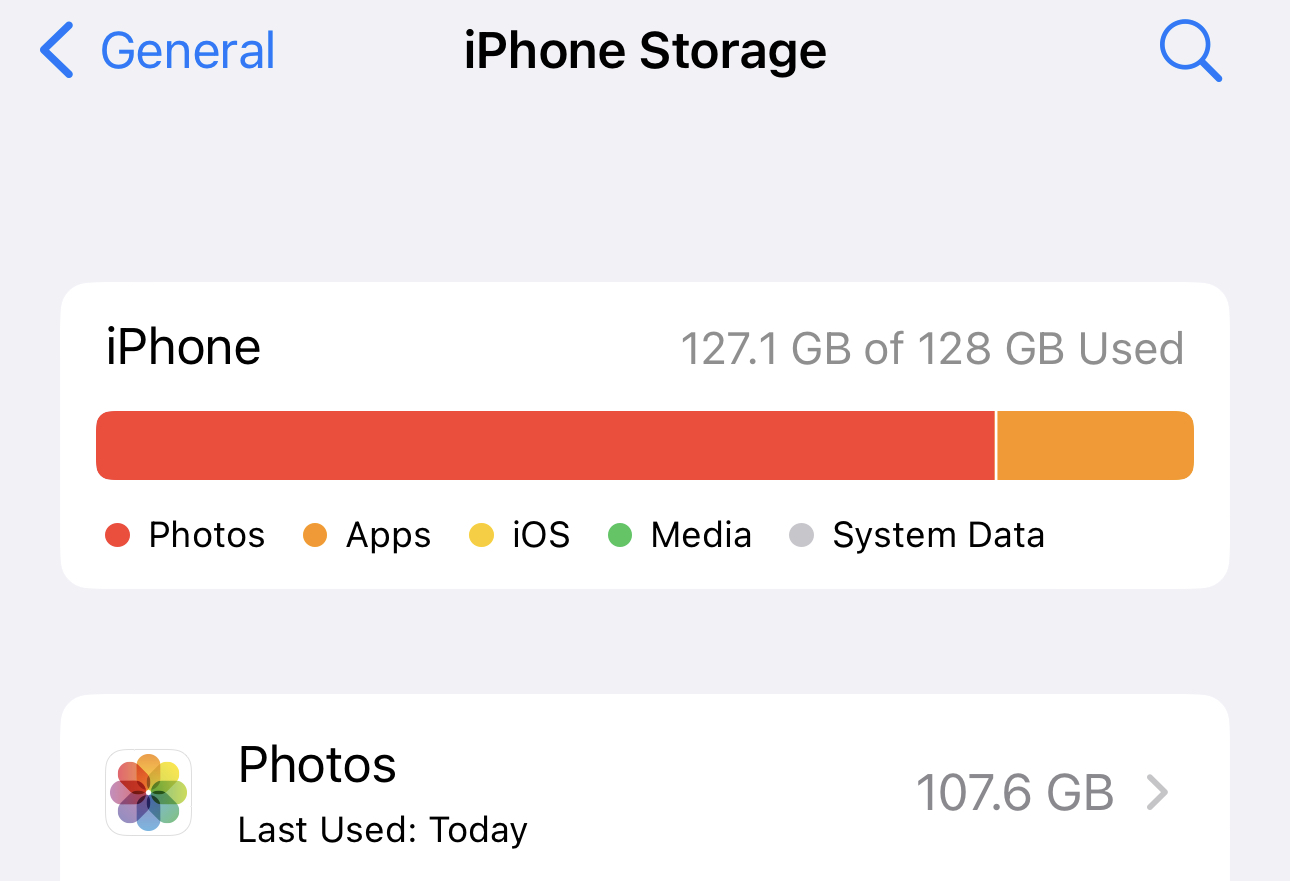Select the red Photos storage bar segment
Image resolution: width=1290 pixels, height=881 pixels.
tap(545, 445)
